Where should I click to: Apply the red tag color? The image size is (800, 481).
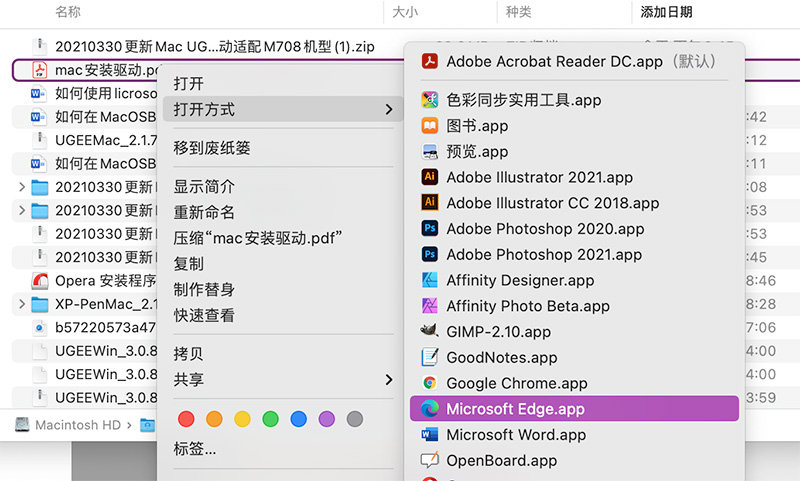(186, 419)
